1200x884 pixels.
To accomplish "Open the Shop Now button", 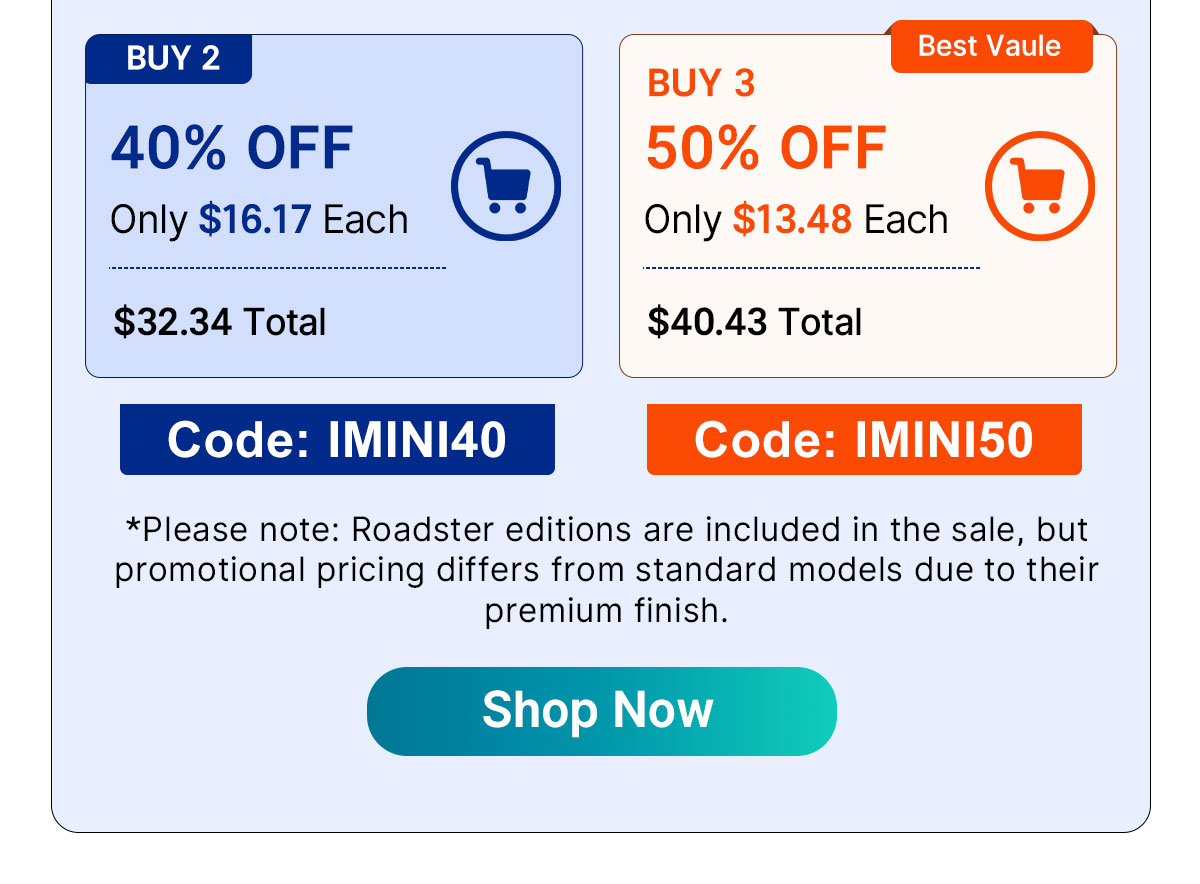I will [x=602, y=711].
